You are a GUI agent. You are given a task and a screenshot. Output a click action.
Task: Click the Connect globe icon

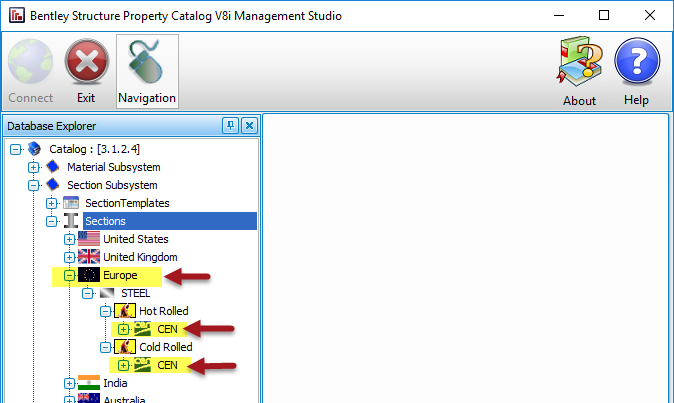[31, 61]
